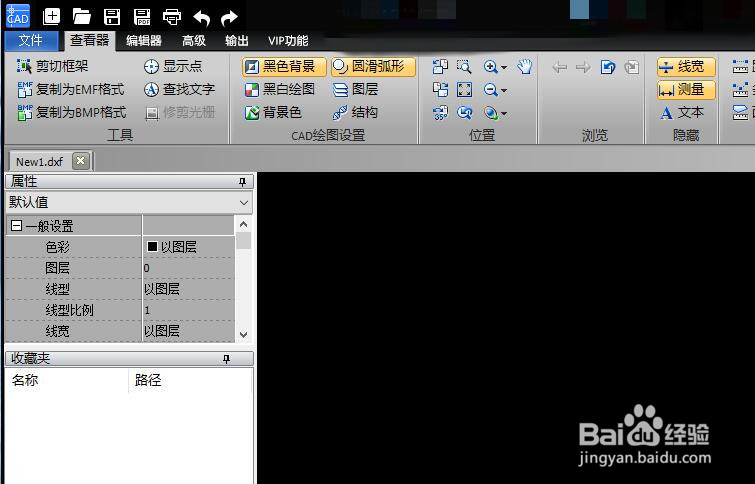Switch to the 输出 output tab
Viewport: 755px width, 484px height.
pyautogui.click(x=237, y=41)
